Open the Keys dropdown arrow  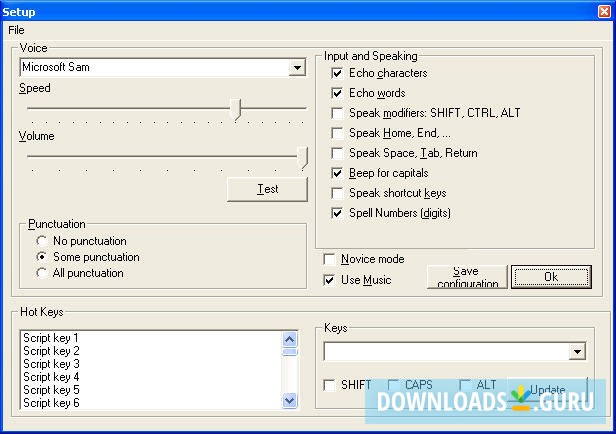577,352
